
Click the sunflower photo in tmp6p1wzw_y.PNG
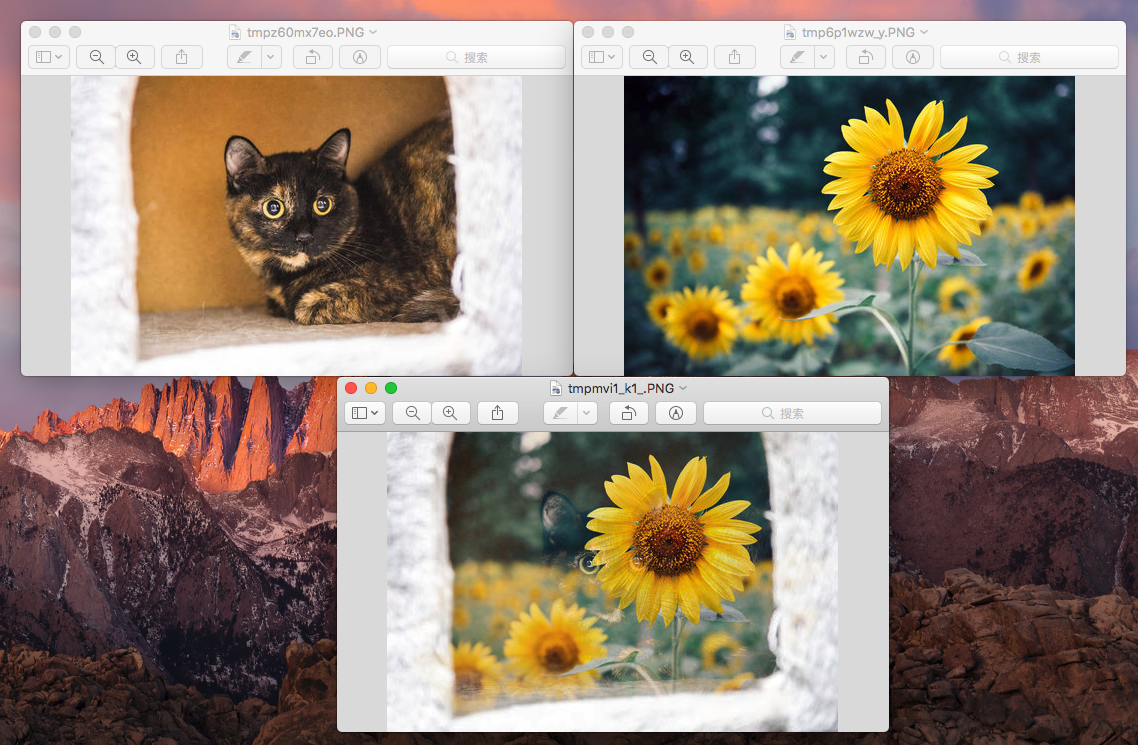click(849, 226)
